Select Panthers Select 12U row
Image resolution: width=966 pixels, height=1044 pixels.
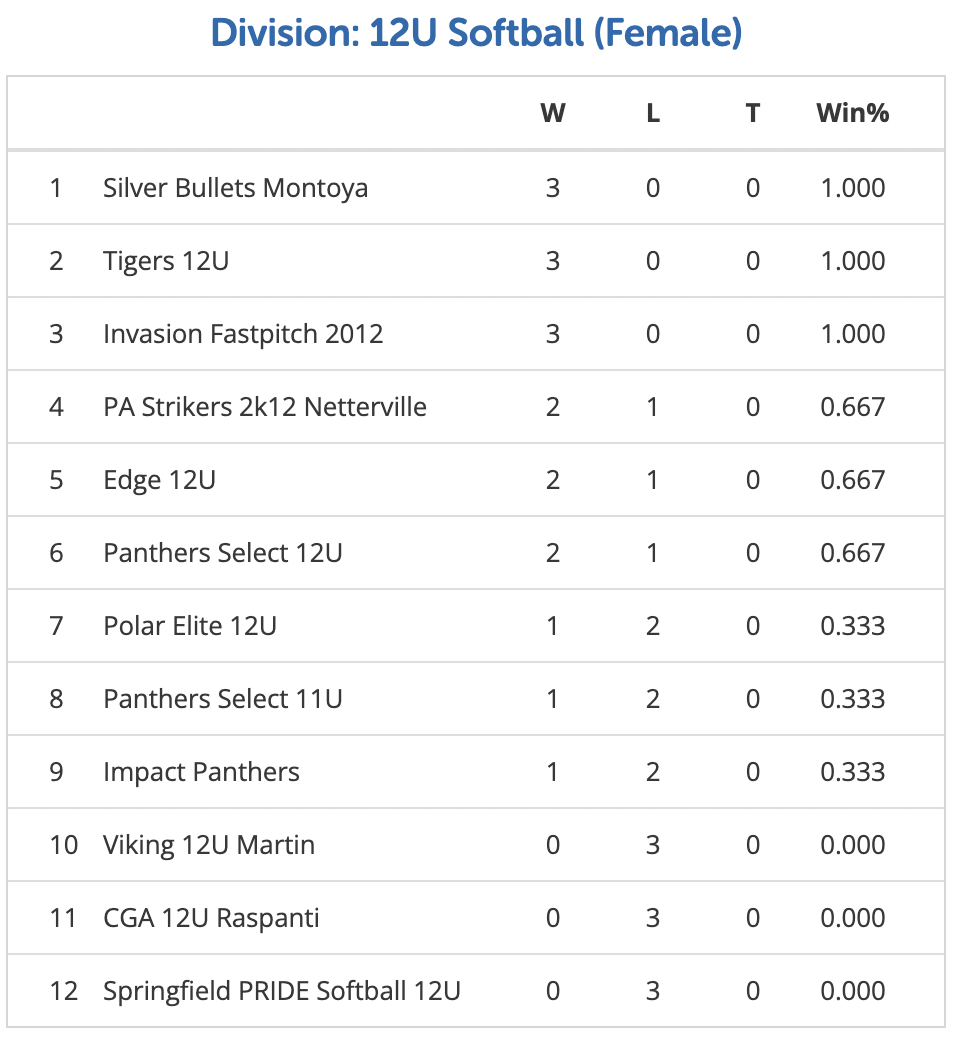(x=476, y=553)
